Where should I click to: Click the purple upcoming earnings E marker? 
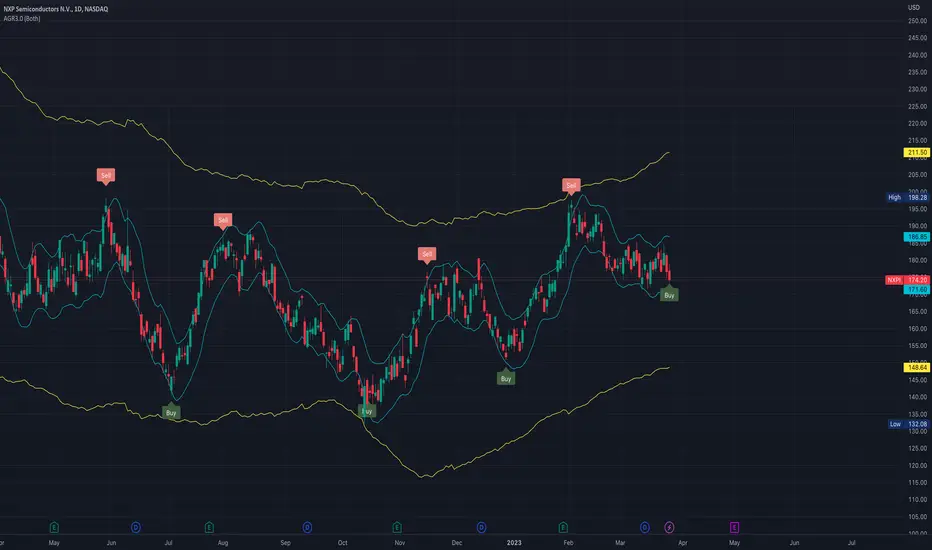tap(734, 527)
